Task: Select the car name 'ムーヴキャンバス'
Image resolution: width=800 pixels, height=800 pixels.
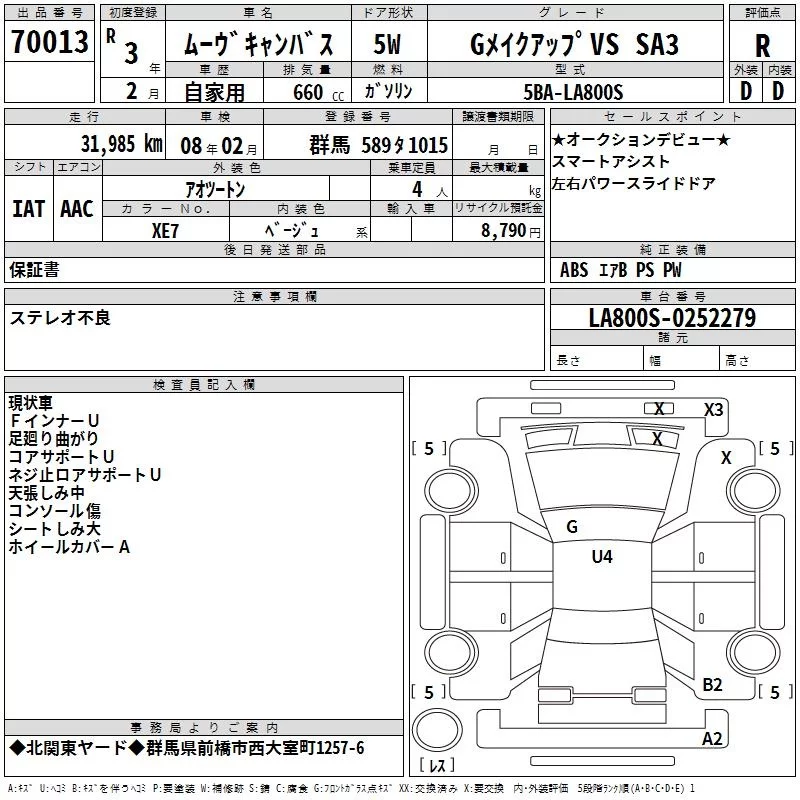Action: [x=258, y=43]
